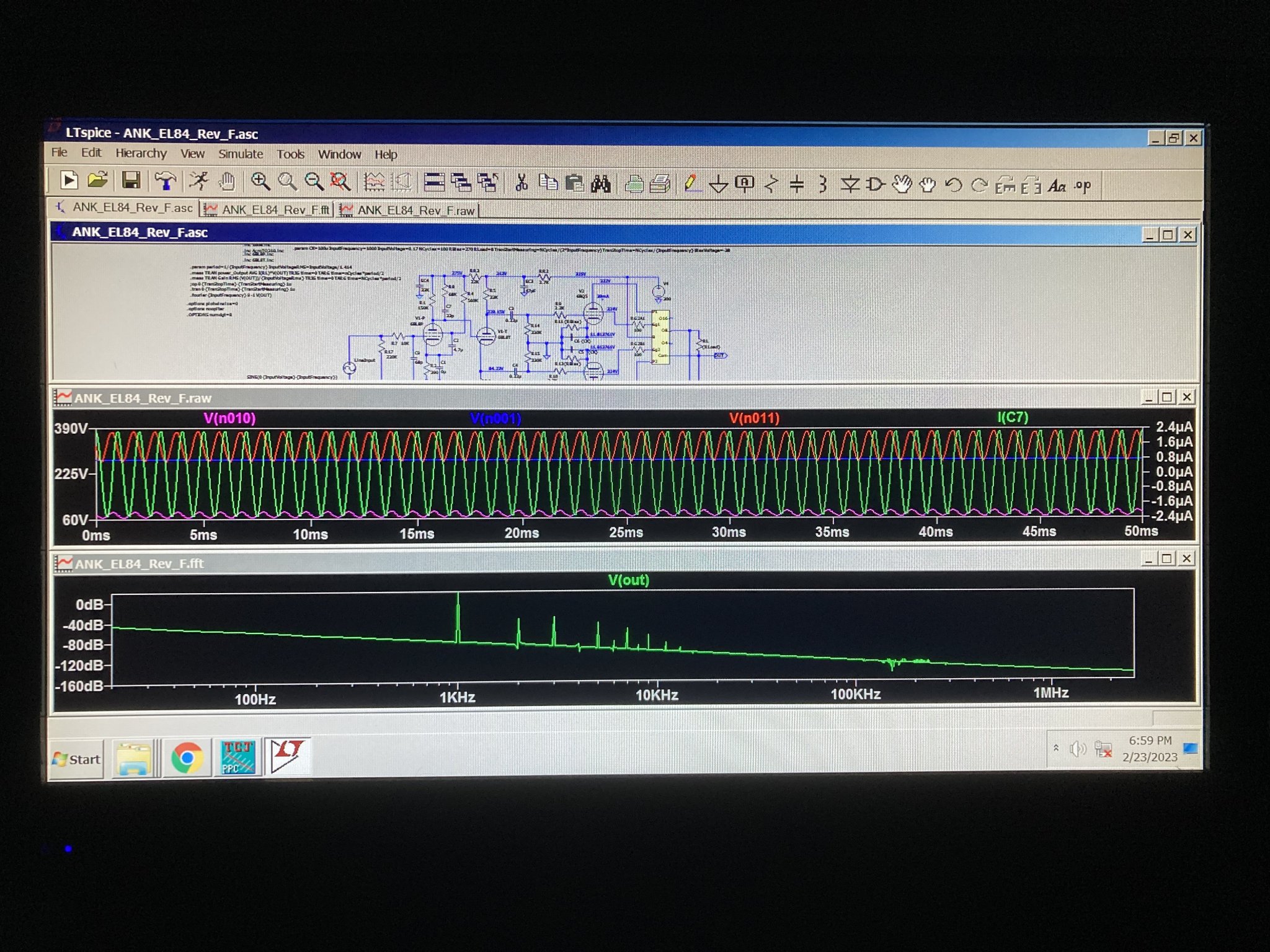Open a file with the folder icon

97,180
